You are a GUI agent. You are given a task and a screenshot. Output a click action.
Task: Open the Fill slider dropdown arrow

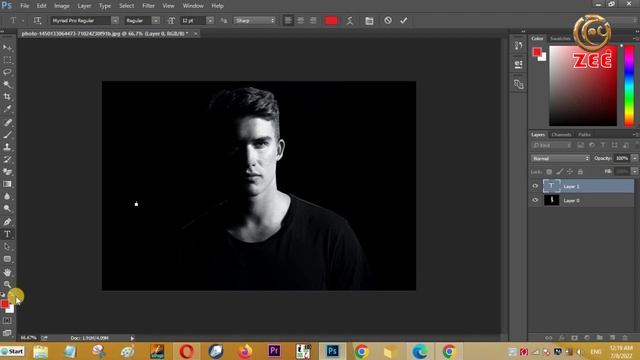click(x=635, y=172)
